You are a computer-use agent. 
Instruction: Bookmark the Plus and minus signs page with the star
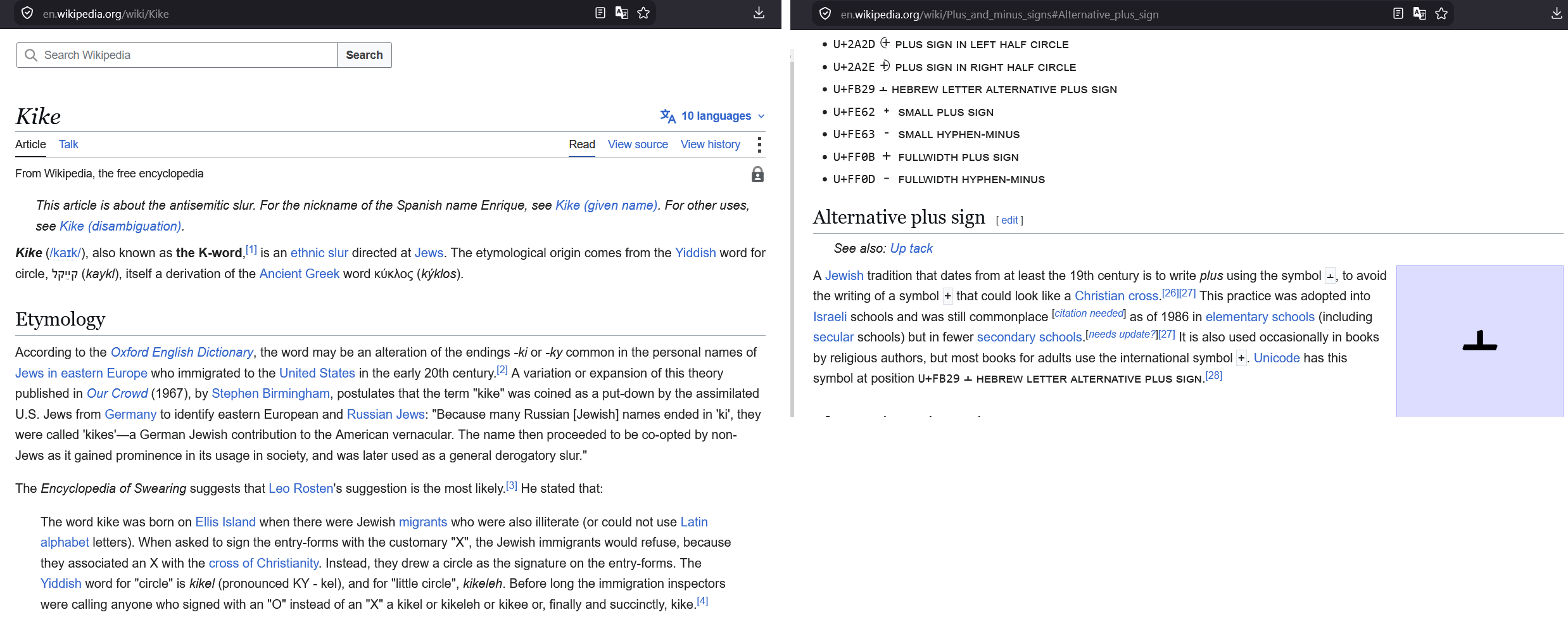tap(1441, 14)
